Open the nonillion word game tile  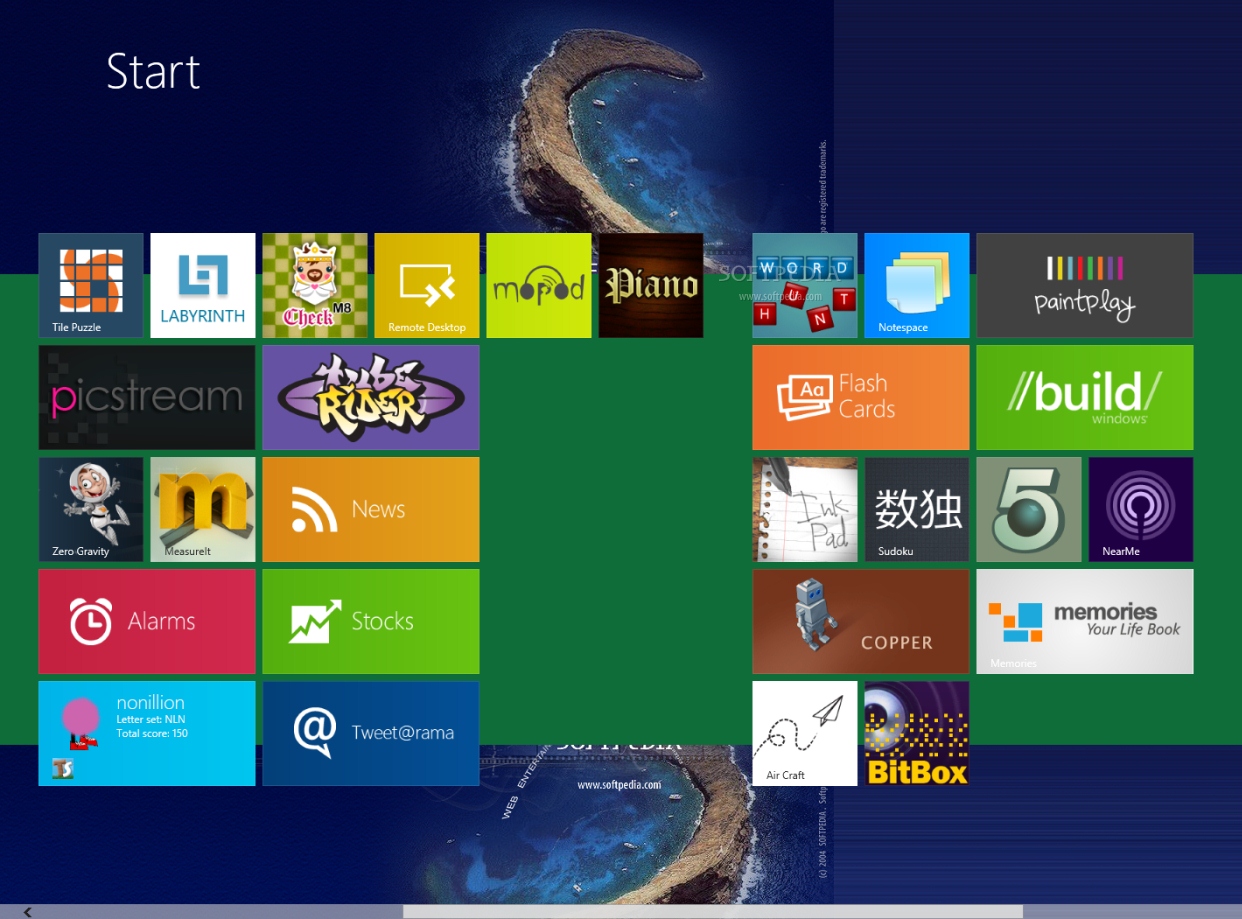coord(147,733)
